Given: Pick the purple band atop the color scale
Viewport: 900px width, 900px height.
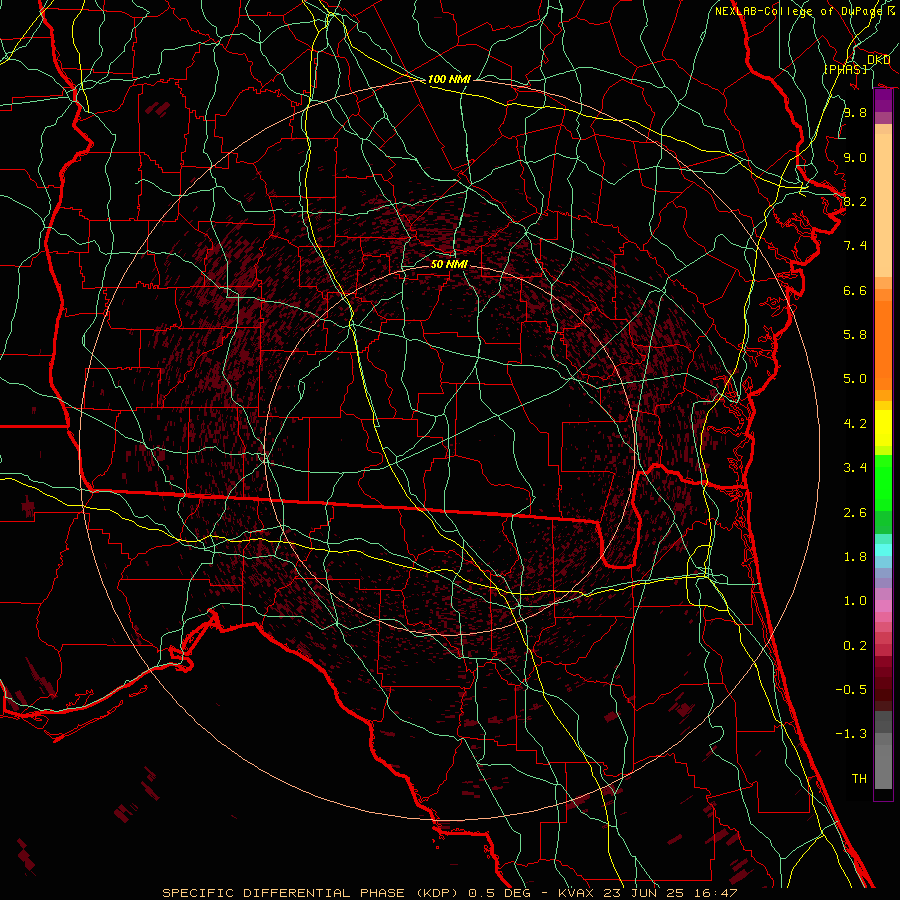Looking at the screenshot, I should 883,101.
